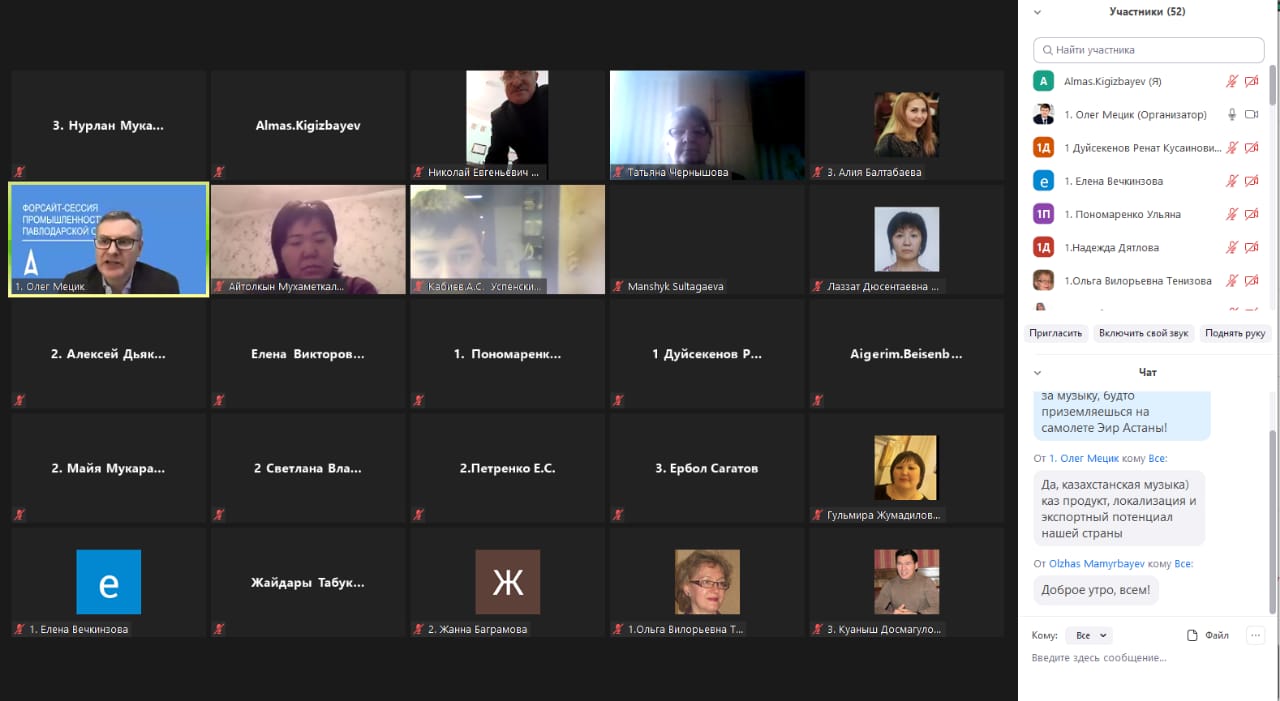Collapse the Чат panel with its chevron
The image size is (1280, 701).
pyautogui.click(x=1037, y=373)
